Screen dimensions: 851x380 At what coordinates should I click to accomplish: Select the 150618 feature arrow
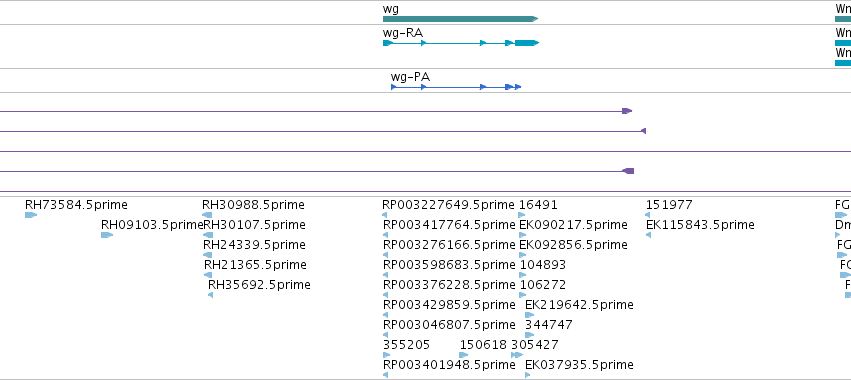click(463, 355)
